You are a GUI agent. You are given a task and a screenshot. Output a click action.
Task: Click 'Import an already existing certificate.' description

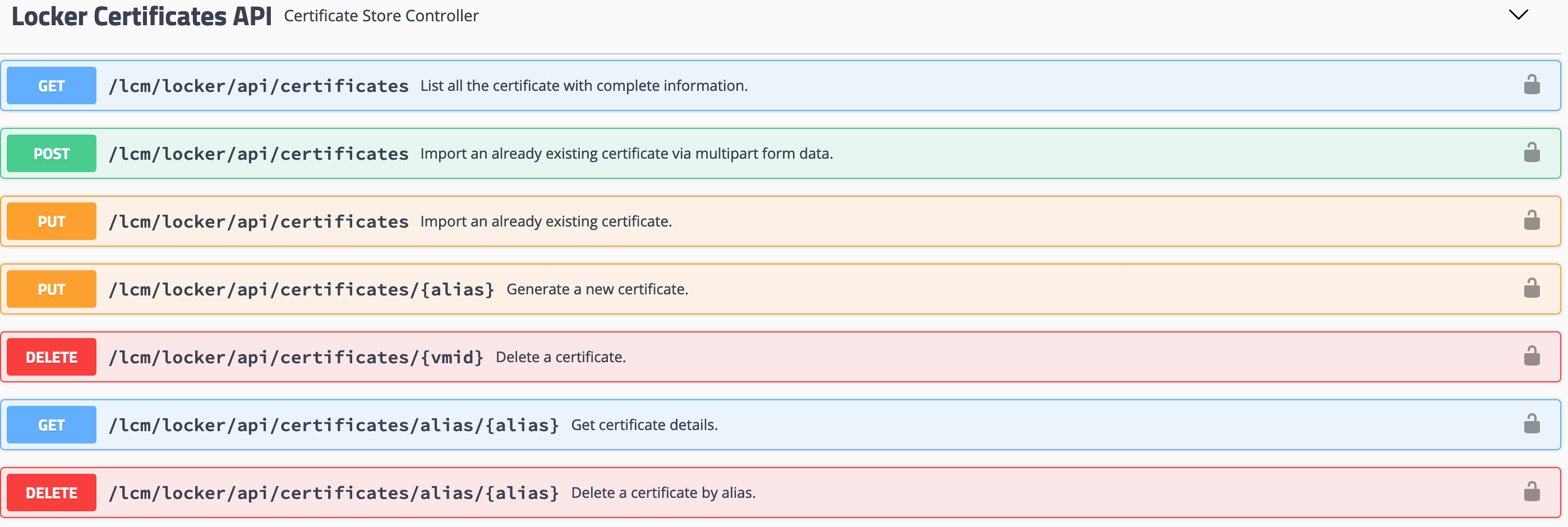[x=546, y=221]
